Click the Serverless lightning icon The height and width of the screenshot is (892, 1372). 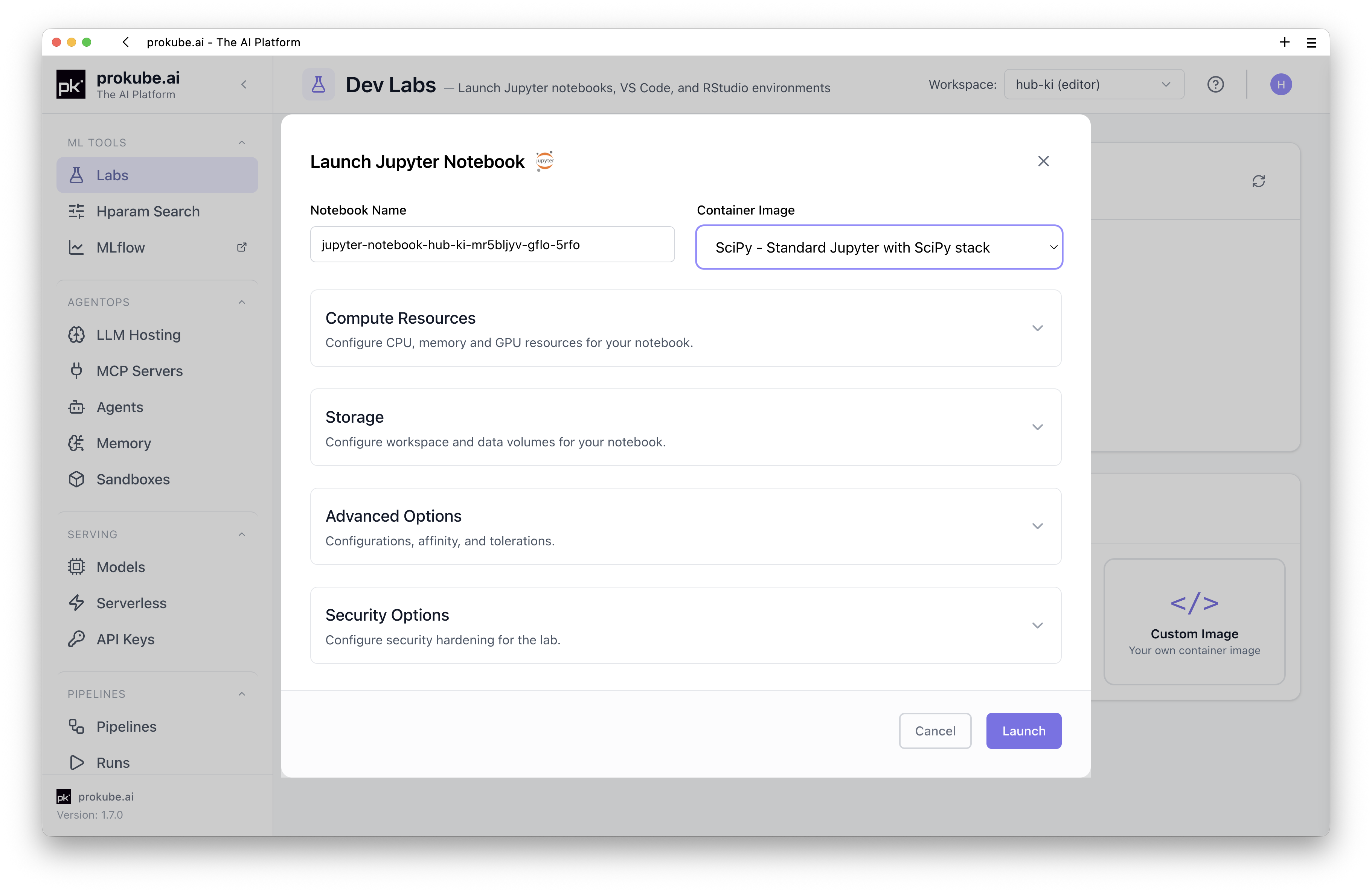pyautogui.click(x=76, y=603)
